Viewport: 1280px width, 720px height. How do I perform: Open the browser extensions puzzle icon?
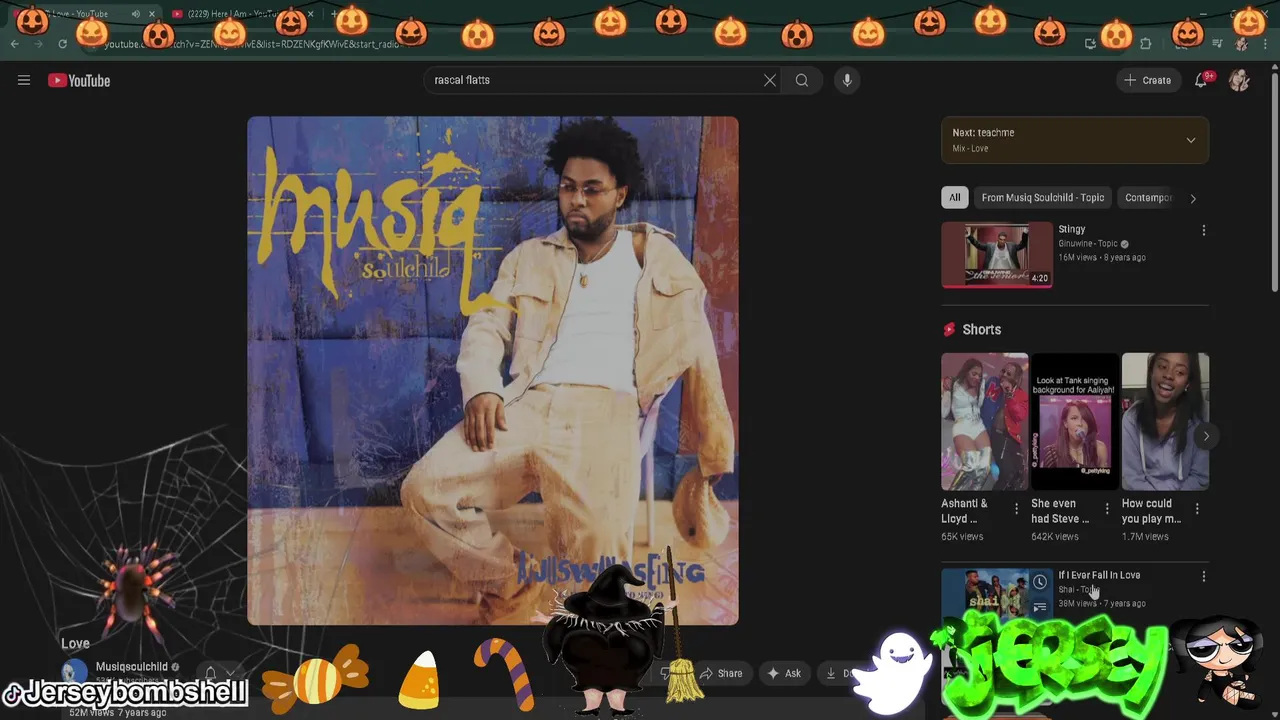[x=1146, y=44]
